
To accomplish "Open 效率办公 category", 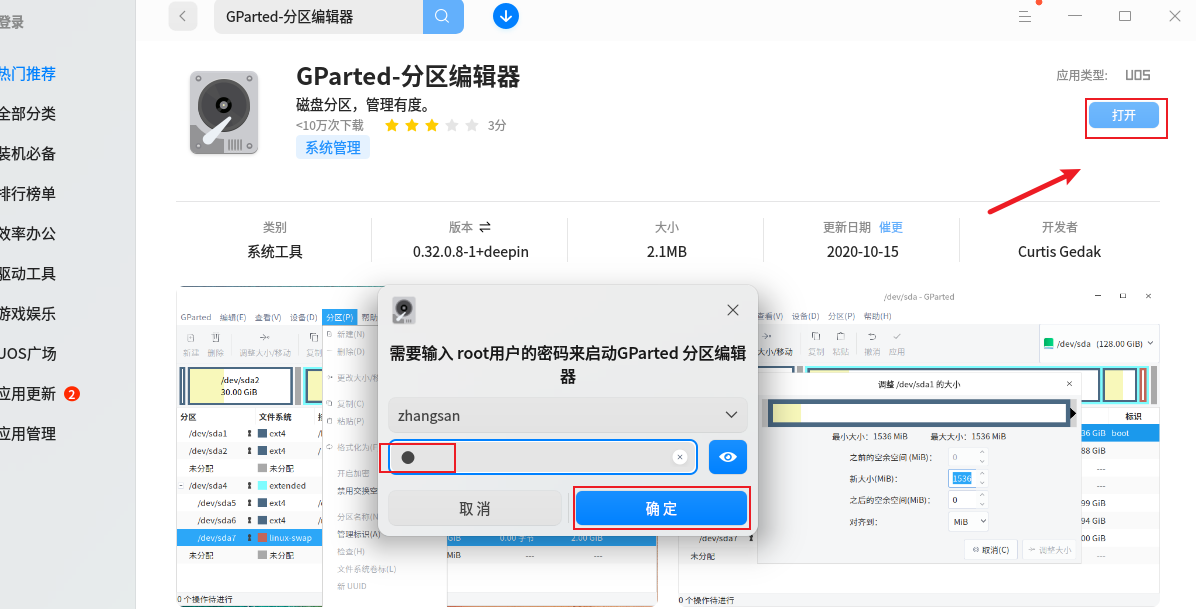I will click(27, 234).
